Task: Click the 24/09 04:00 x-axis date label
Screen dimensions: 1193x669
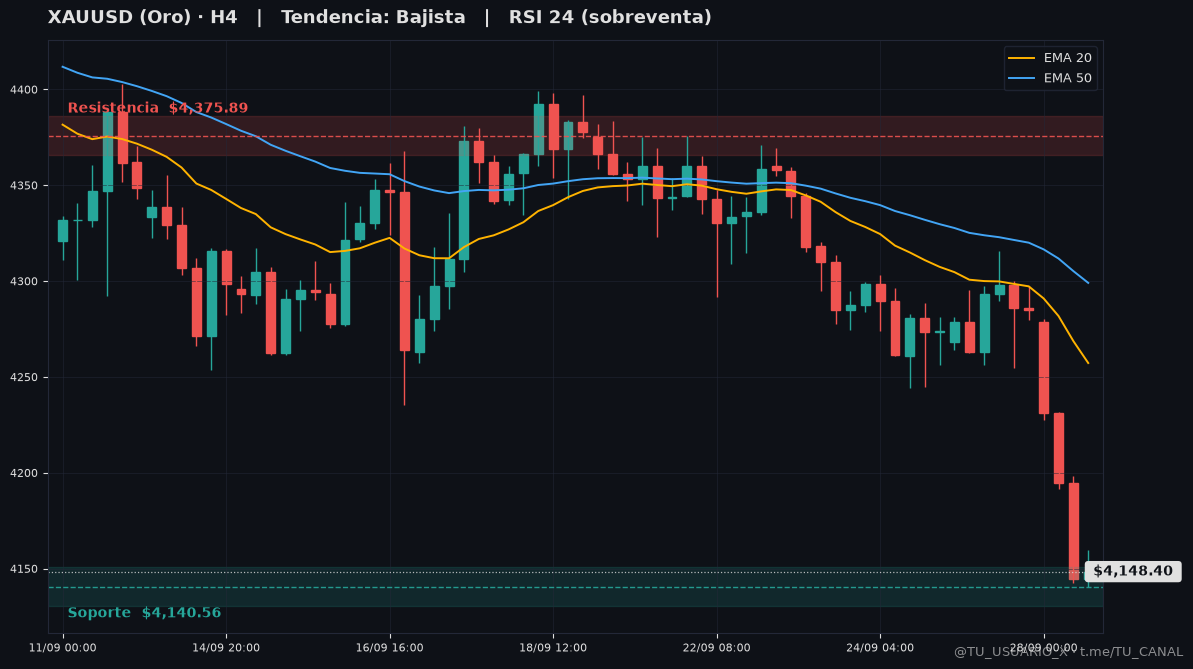Action: [x=880, y=648]
